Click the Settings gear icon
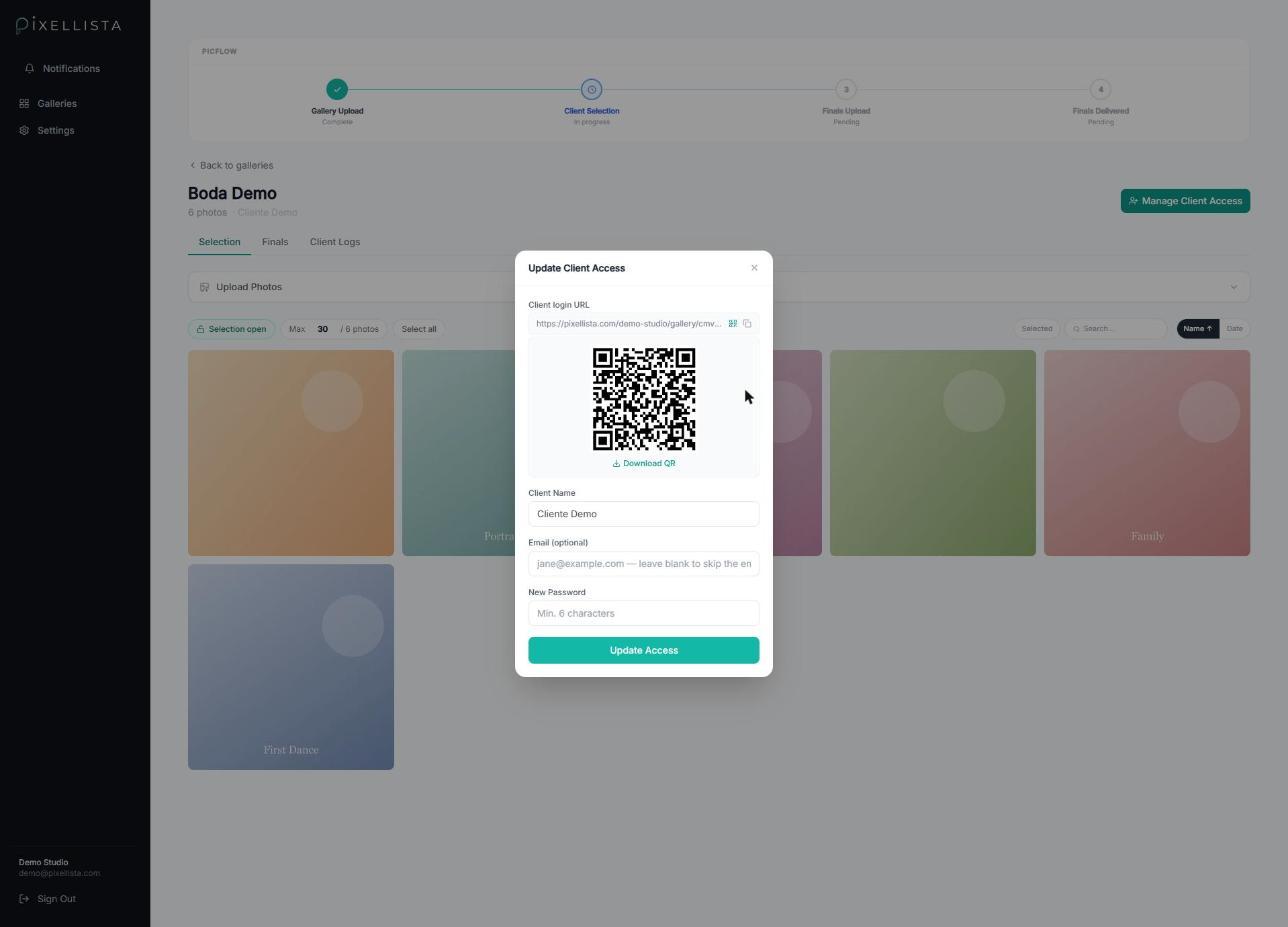 (x=24, y=131)
